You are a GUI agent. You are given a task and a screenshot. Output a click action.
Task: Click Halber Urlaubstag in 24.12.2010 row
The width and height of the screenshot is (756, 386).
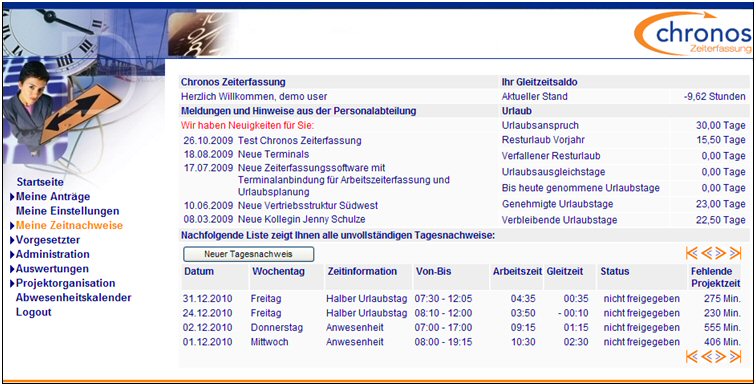click(366, 313)
